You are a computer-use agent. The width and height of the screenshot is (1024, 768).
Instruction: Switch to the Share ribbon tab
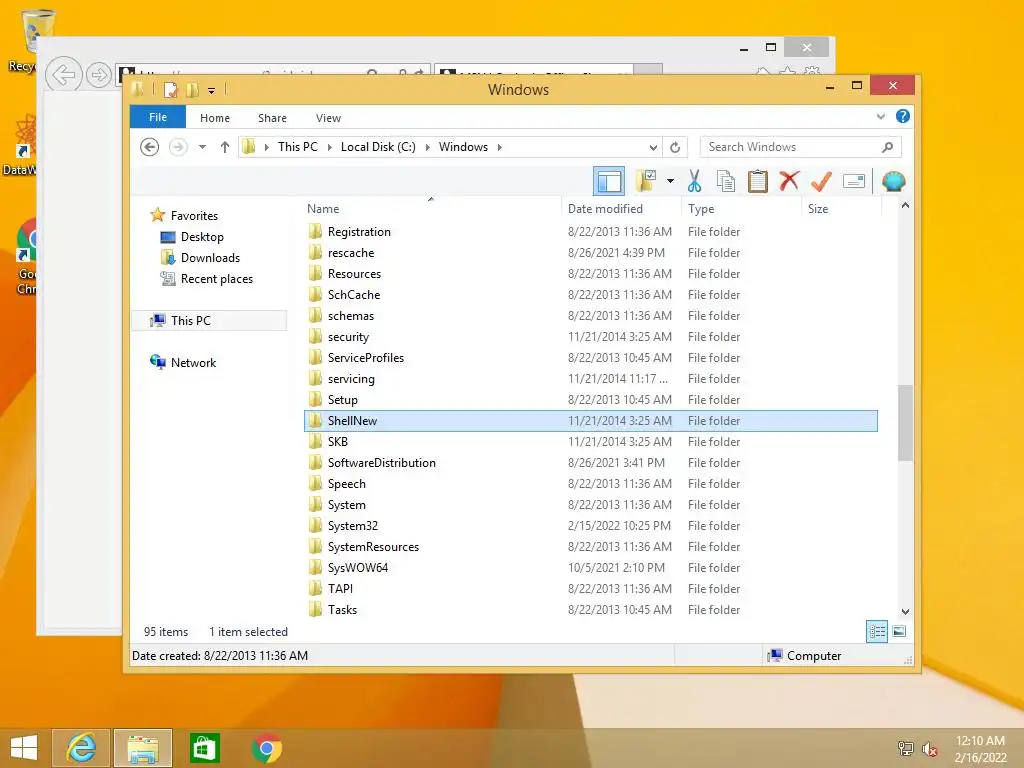pyautogui.click(x=272, y=118)
